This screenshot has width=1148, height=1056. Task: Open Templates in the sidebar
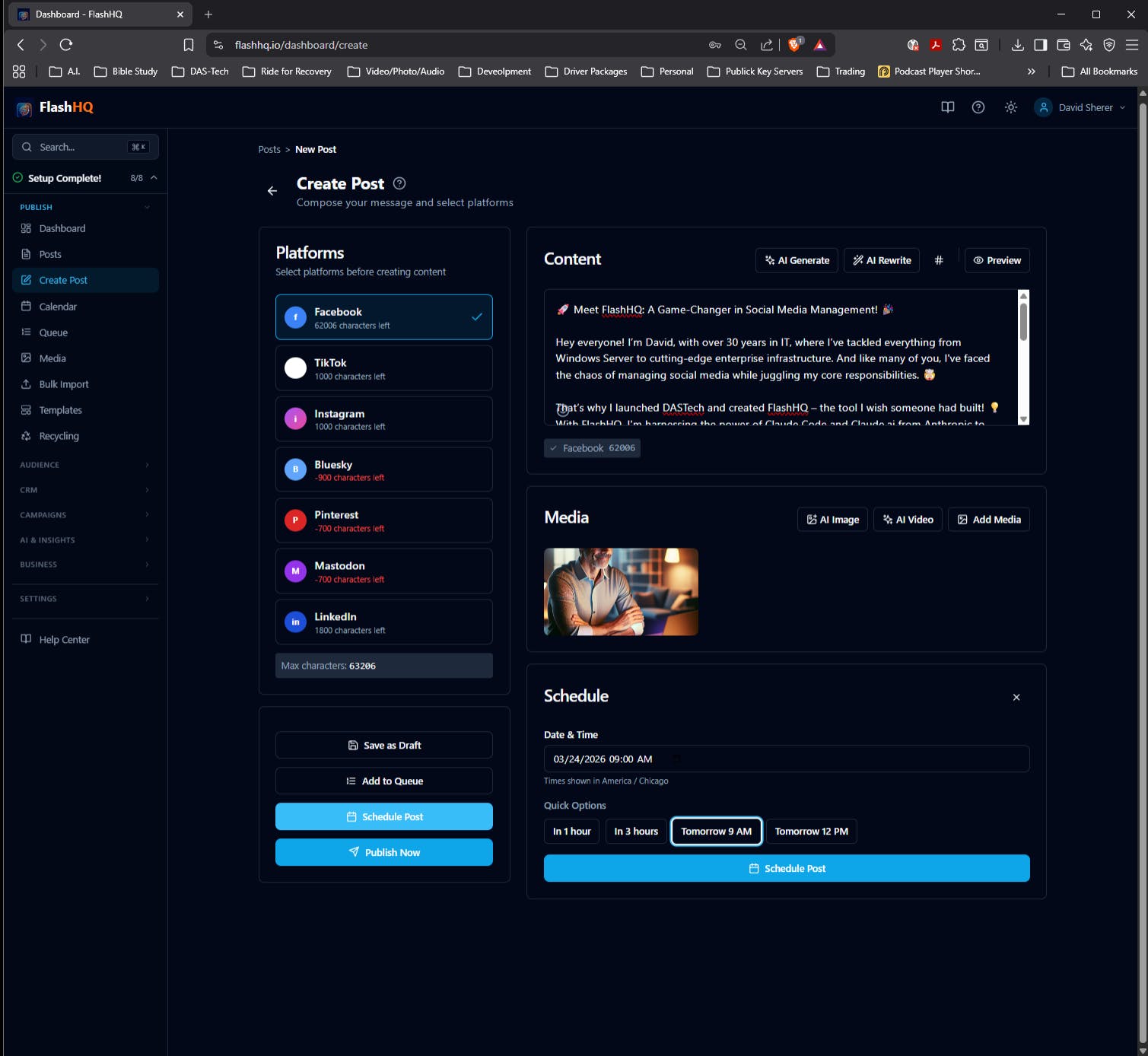[85, 410]
